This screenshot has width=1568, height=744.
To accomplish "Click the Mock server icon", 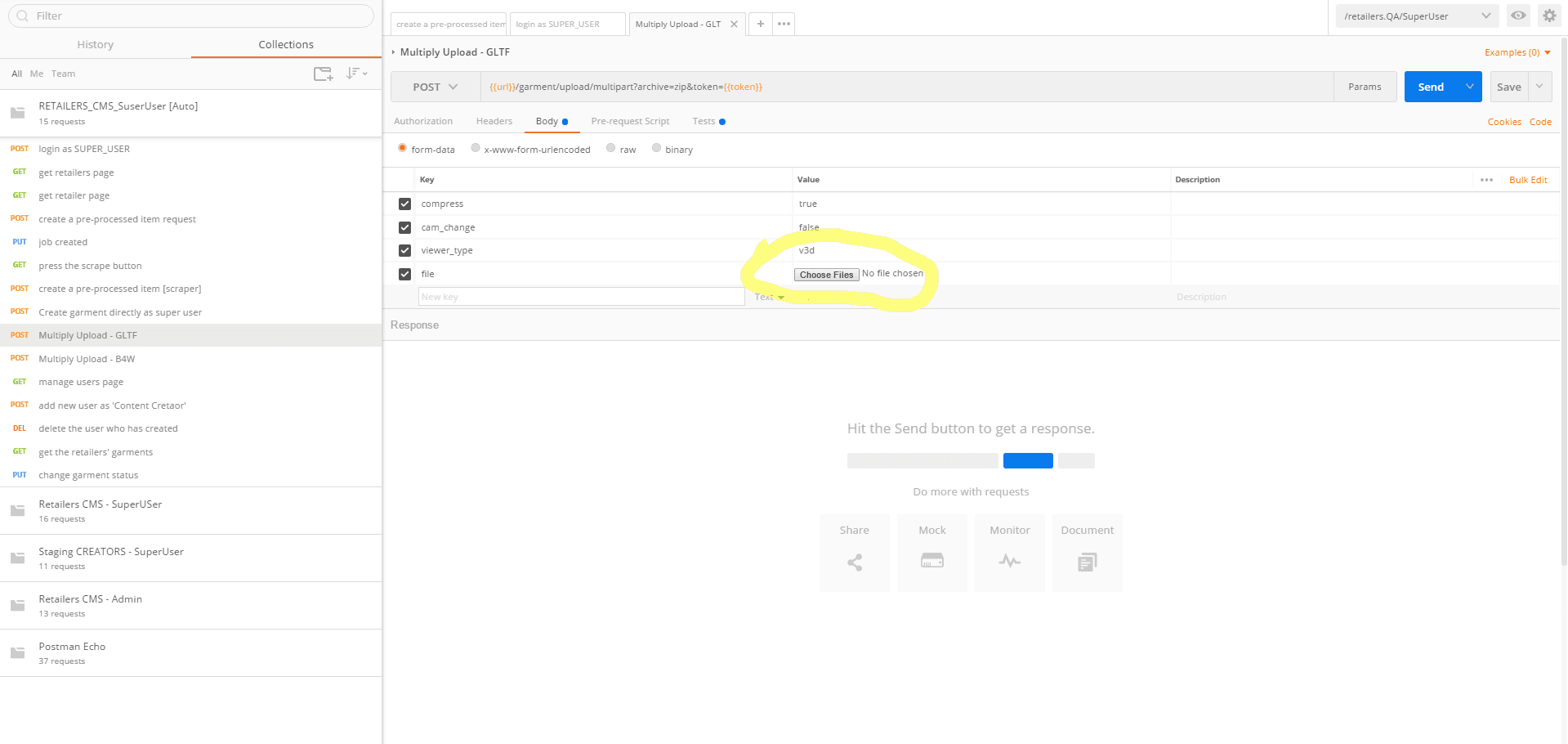I will pos(932,561).
